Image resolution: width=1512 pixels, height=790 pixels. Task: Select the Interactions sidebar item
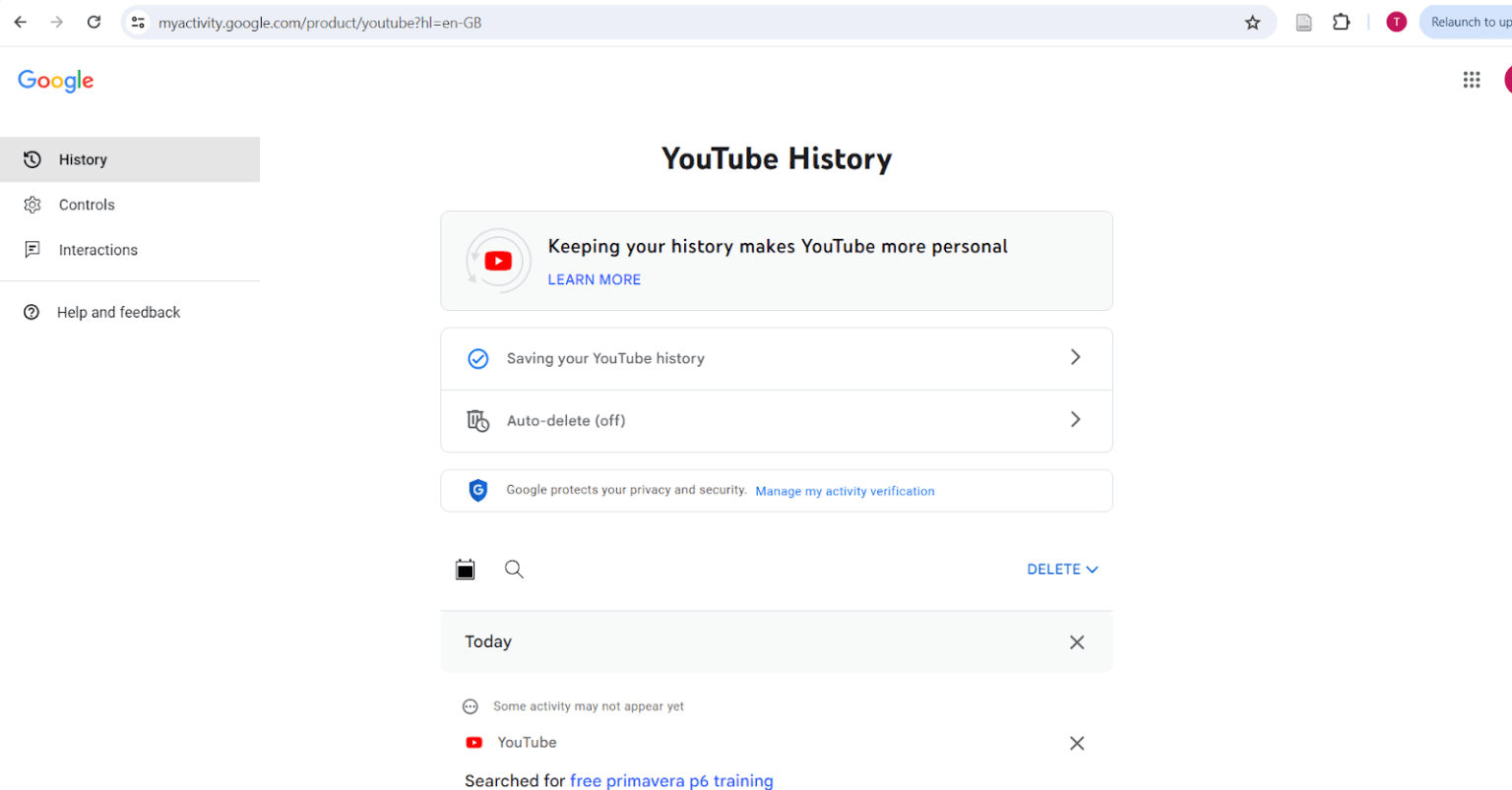point(97,249)
